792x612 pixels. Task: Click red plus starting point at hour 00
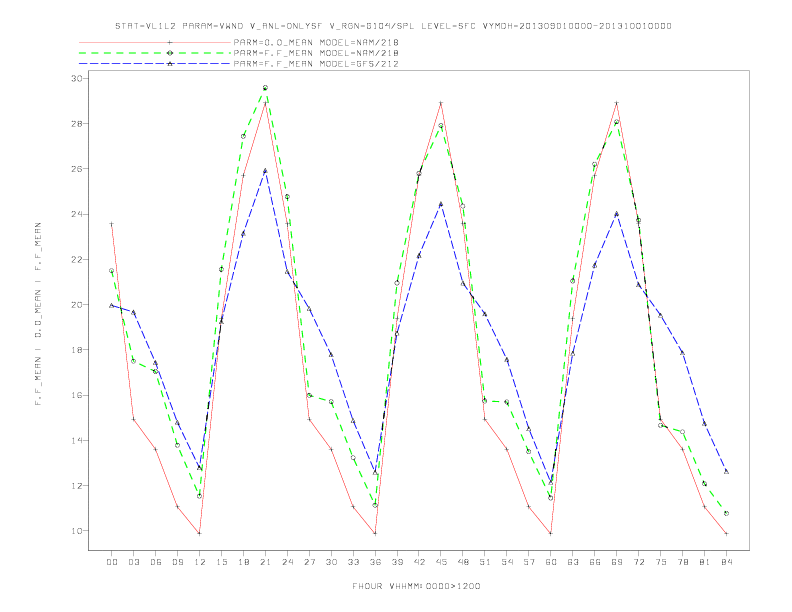pyautogui.click(x=112, y=224)
